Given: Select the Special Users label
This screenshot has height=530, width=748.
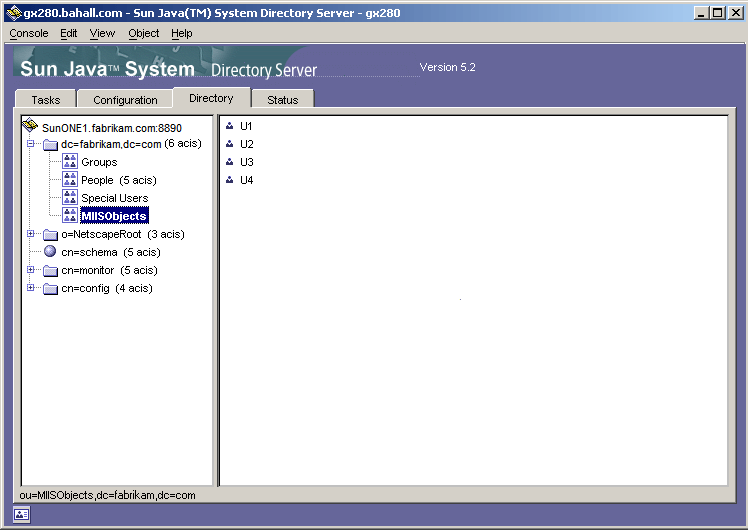Looking at the screenshot, I should point(114,198).
